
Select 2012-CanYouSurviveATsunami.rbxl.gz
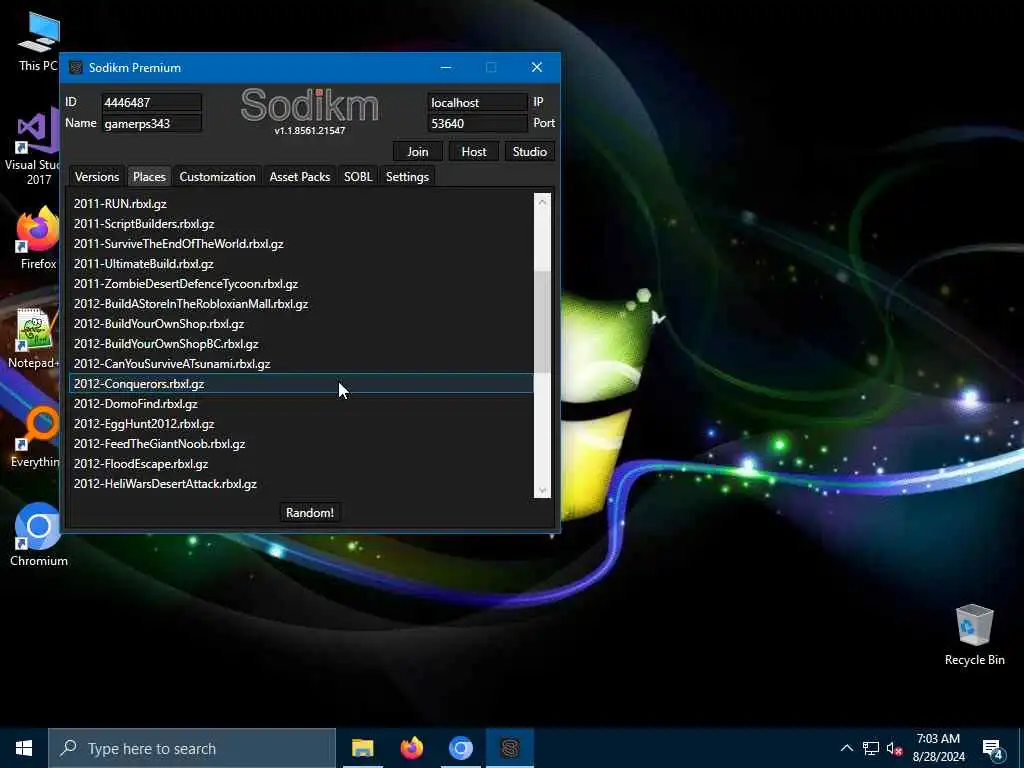click(x=301, y=364)
